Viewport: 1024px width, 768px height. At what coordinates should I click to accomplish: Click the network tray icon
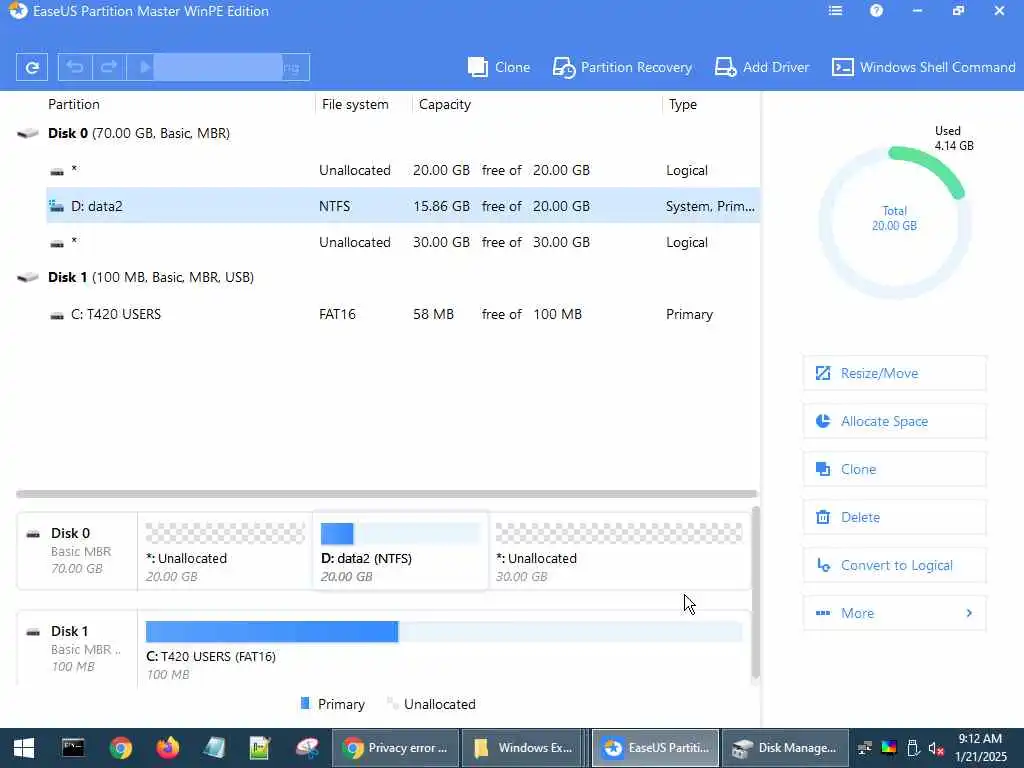[x=865, y=748]
